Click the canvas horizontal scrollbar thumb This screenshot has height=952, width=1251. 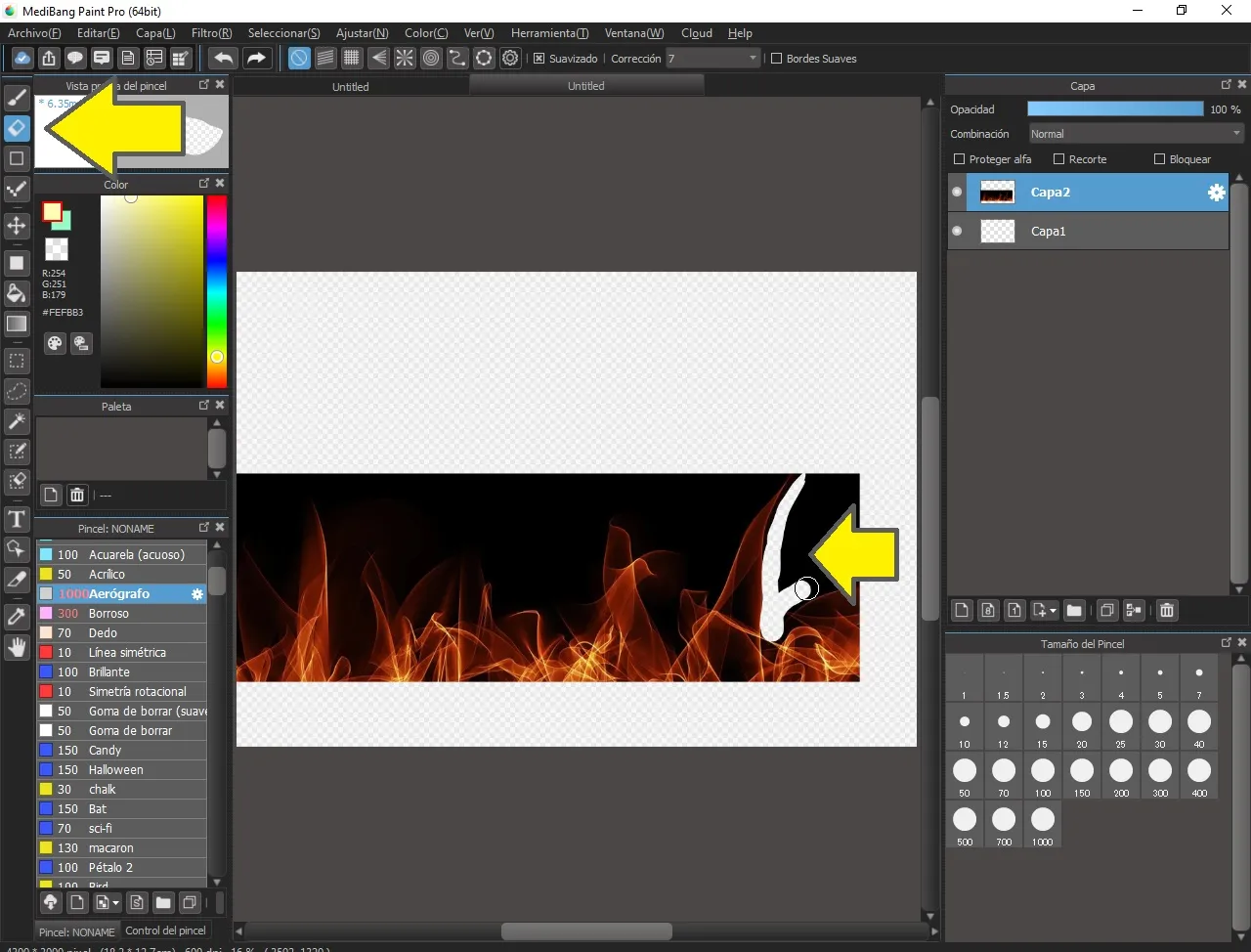click(x=586, y=931)
